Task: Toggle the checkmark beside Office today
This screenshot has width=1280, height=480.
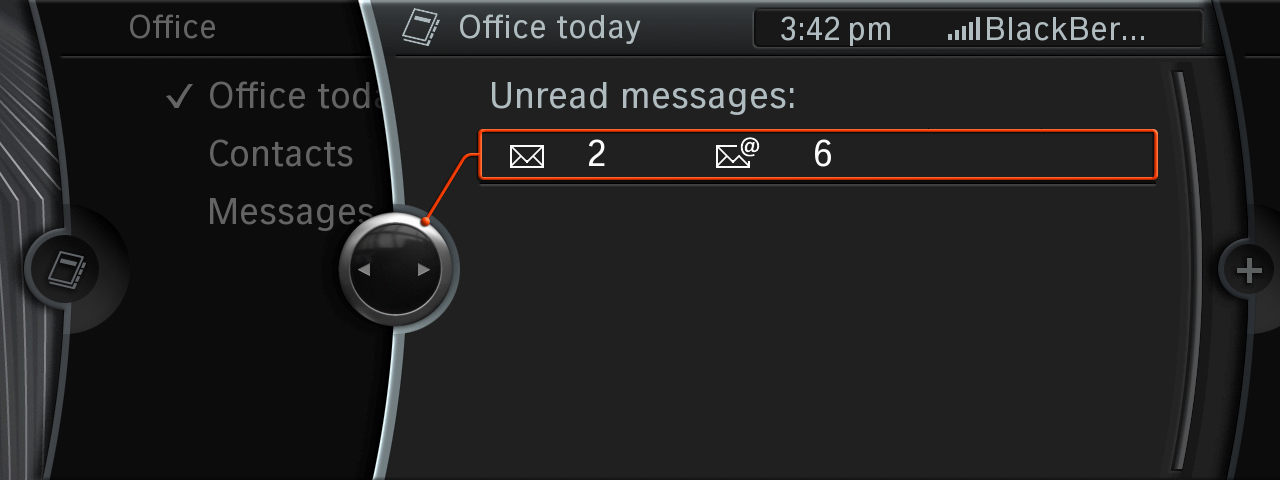Action: click(180, 97)
